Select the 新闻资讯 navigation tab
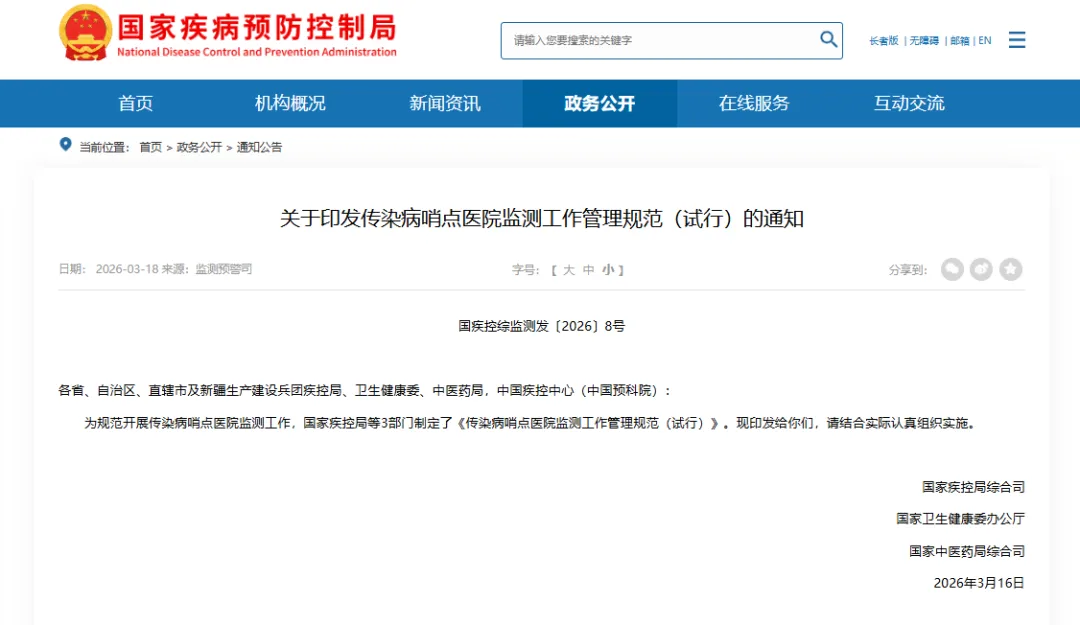 [445, 103]
